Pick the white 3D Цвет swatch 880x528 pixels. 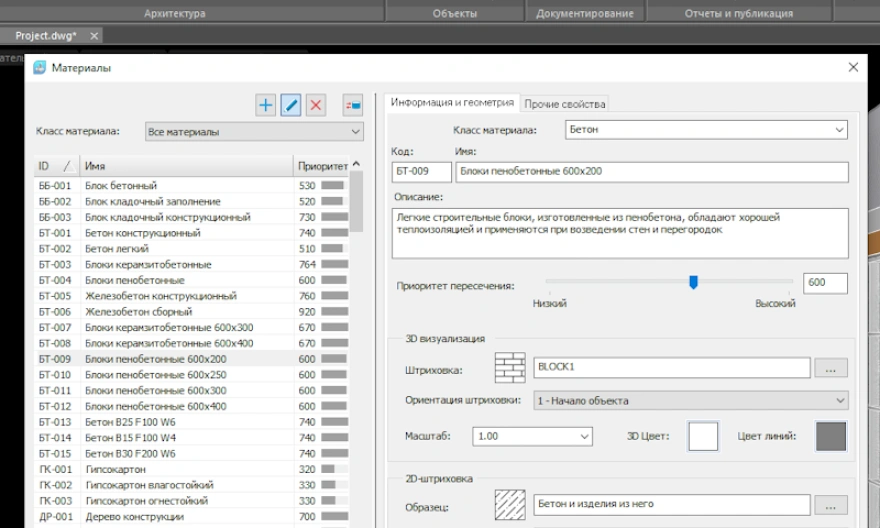coord(704,437)
